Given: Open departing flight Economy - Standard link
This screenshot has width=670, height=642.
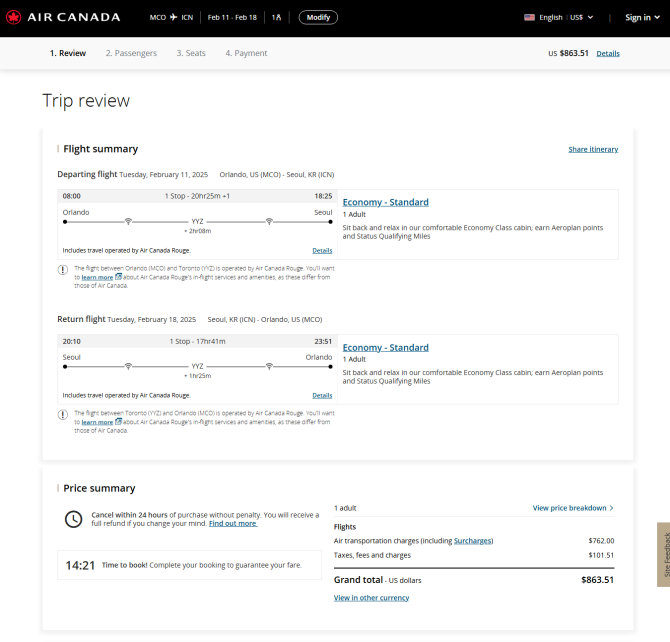Looking at the screenshot, I should coord(385,202).
